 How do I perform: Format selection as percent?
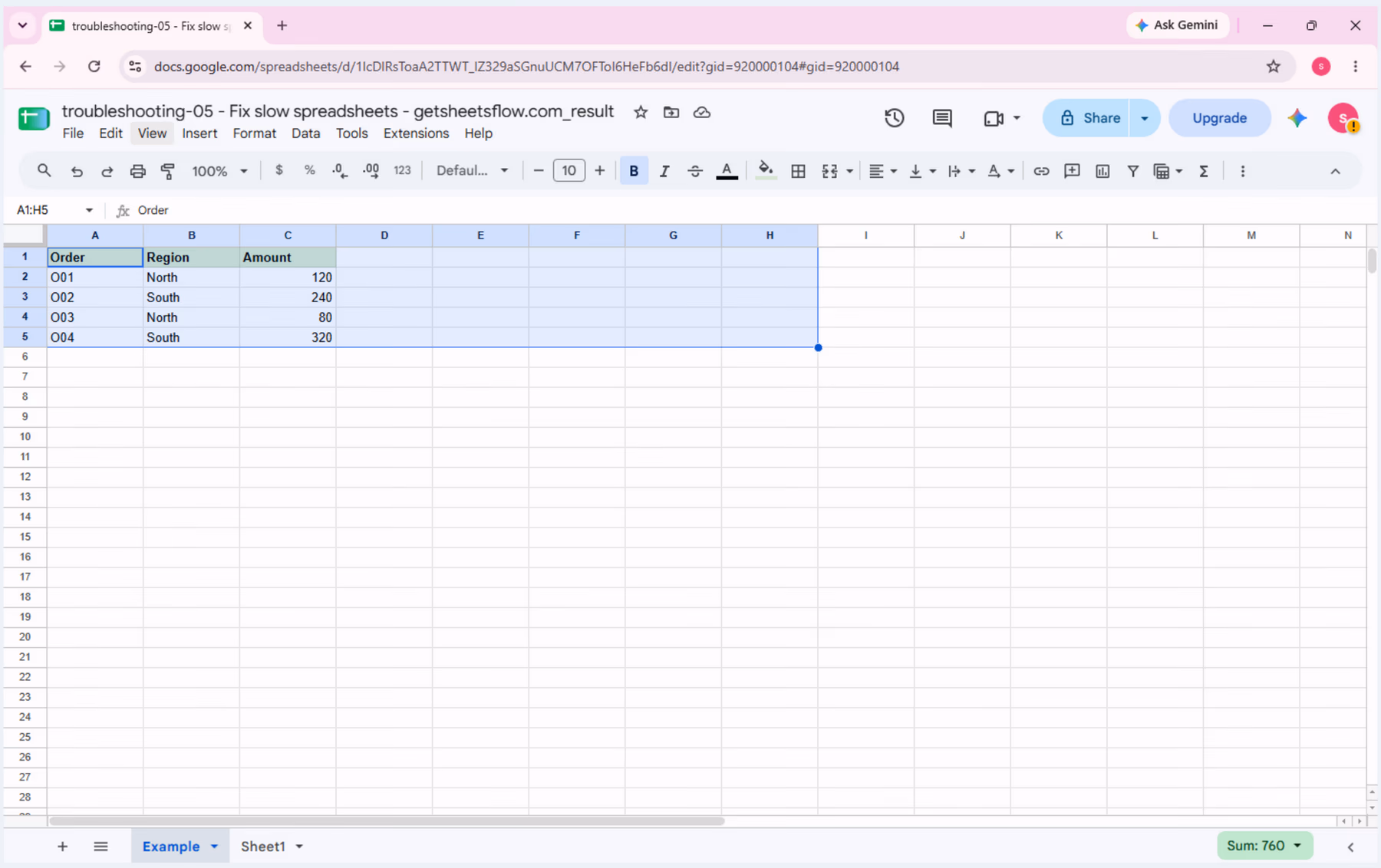(x=310, y=171)
